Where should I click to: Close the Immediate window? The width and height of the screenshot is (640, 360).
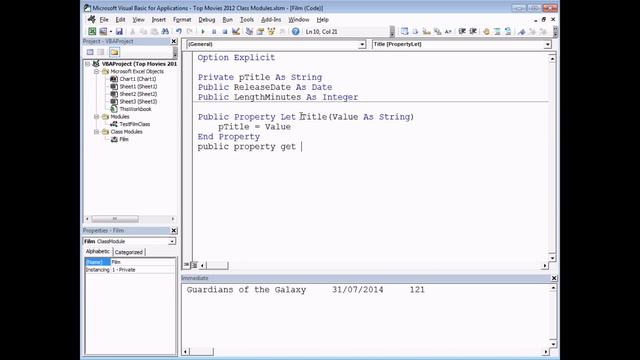(x=554, y=278)
